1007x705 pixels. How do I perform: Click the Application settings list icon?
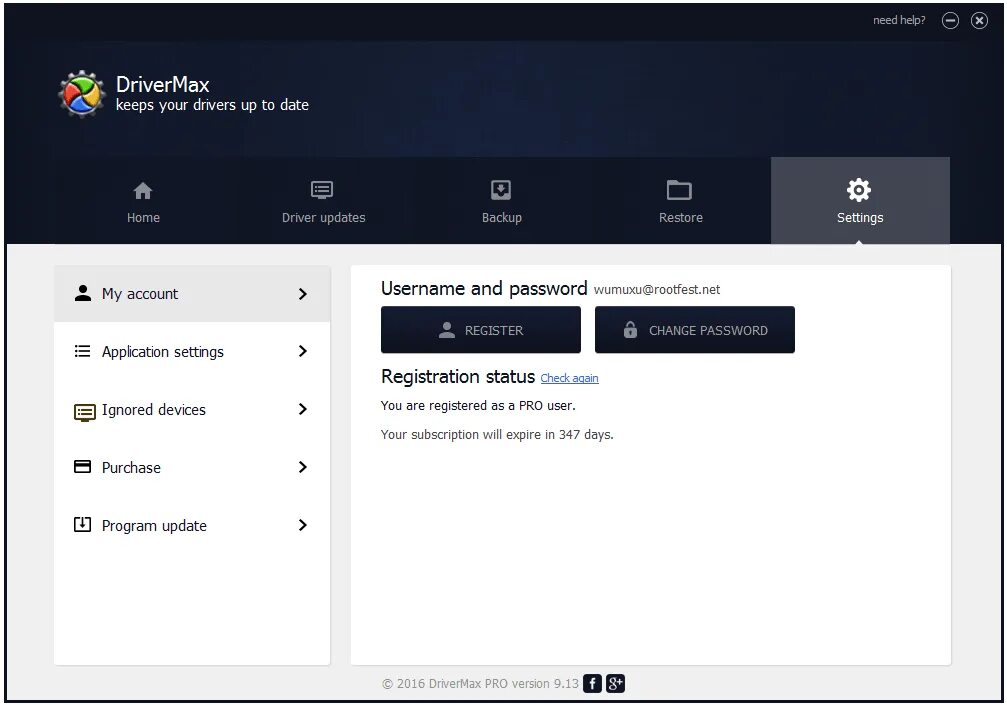pyautogui.click(x=82, y=351)
